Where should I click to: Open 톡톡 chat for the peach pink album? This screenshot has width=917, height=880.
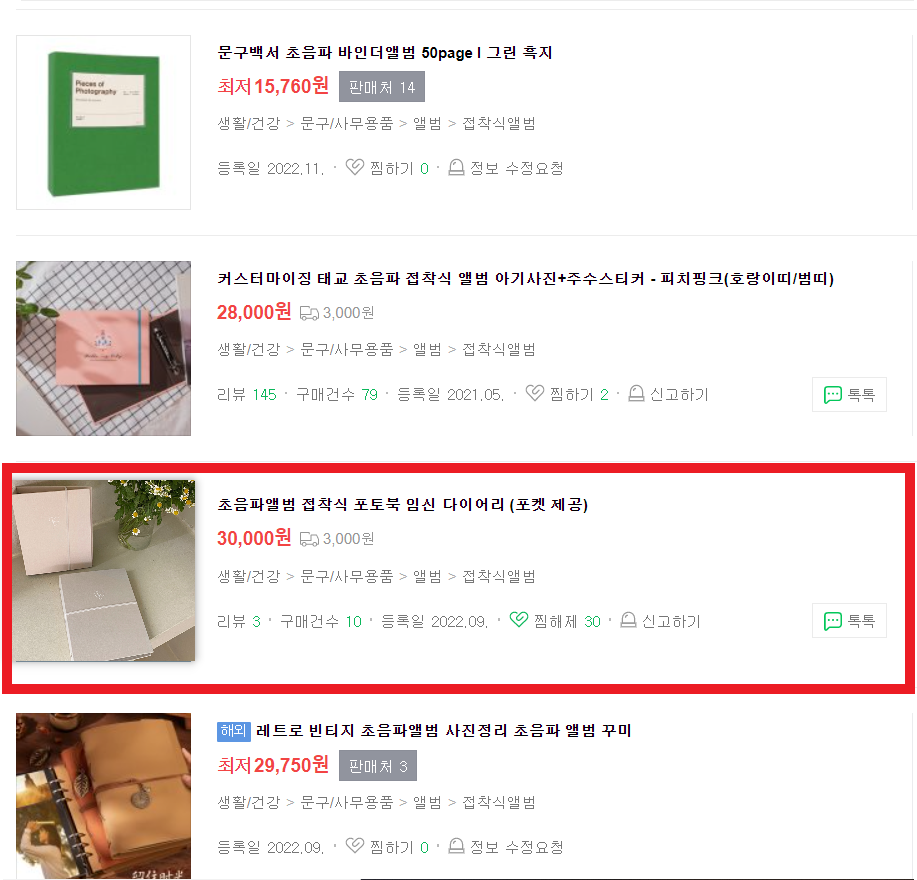(849, 395)
